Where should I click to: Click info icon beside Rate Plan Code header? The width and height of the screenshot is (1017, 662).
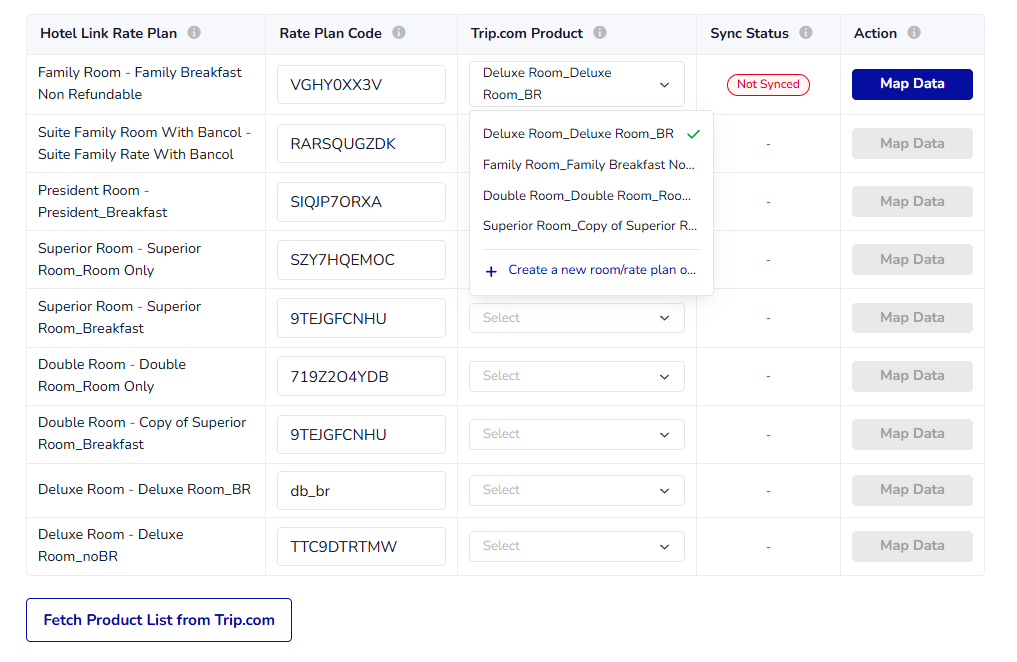pos(399,33)
